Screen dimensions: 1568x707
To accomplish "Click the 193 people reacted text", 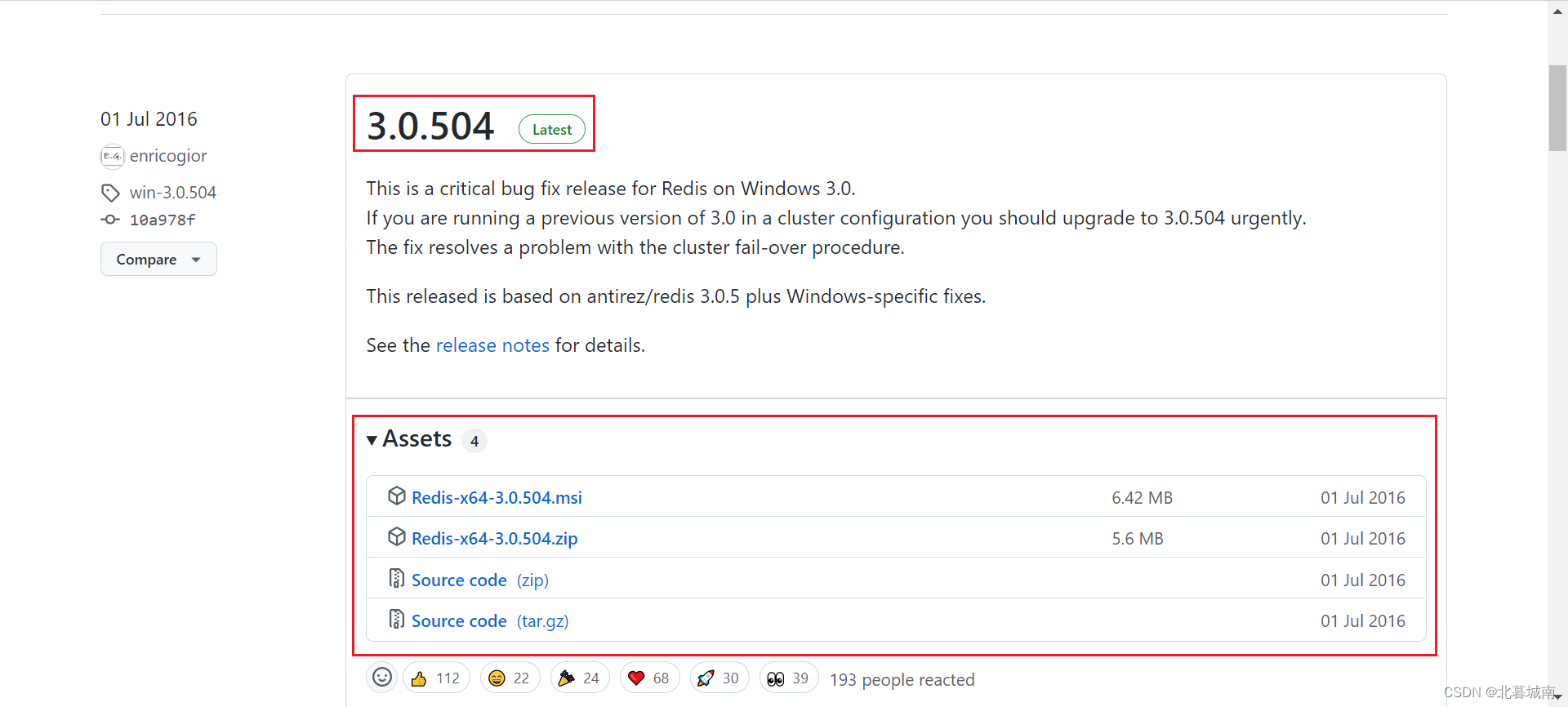I will 902,679.
